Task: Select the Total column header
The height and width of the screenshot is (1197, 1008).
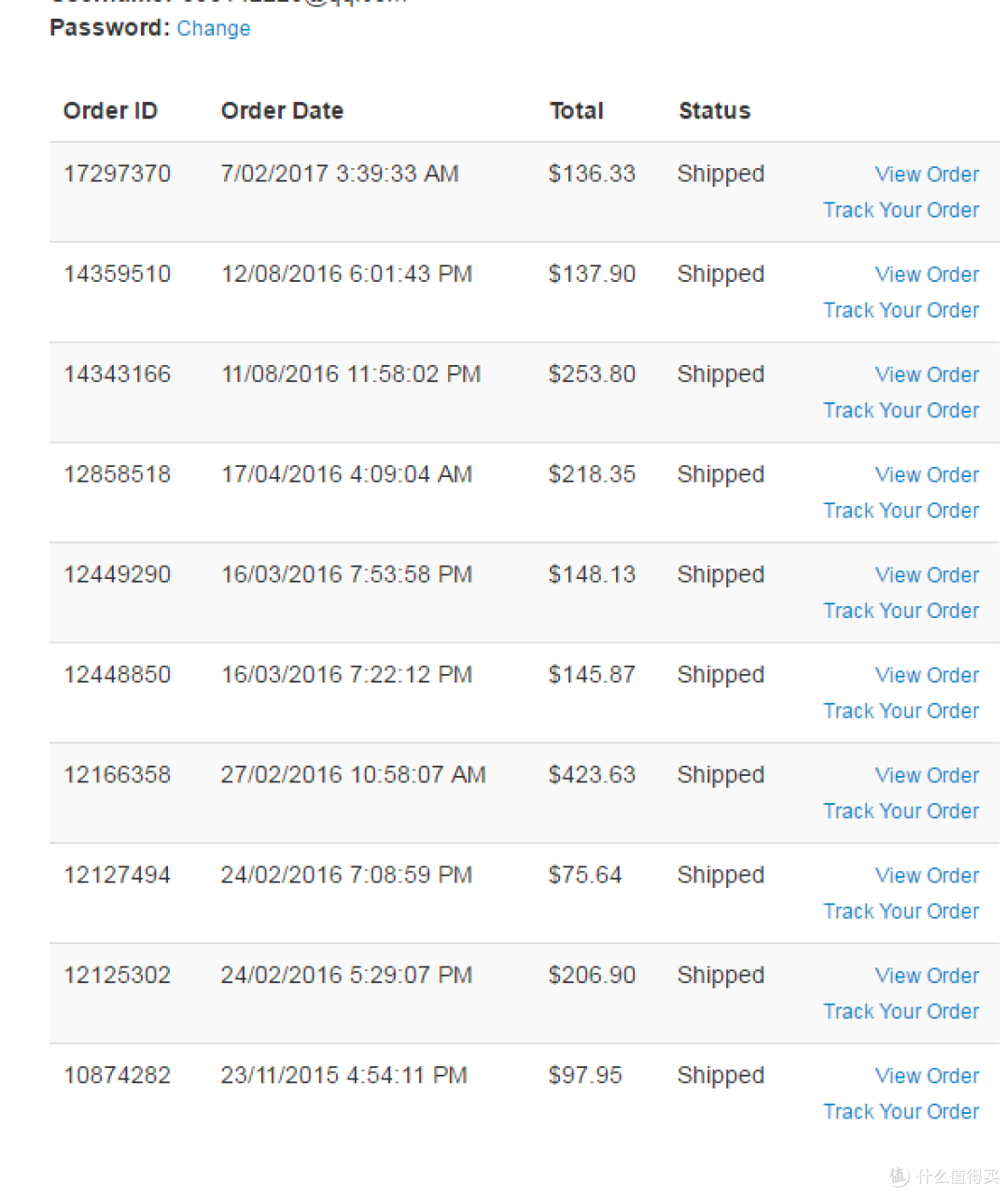Action: 576,111
